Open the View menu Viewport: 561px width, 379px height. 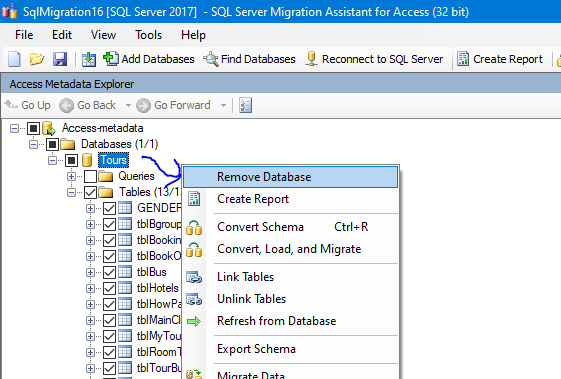pos(103,35)
